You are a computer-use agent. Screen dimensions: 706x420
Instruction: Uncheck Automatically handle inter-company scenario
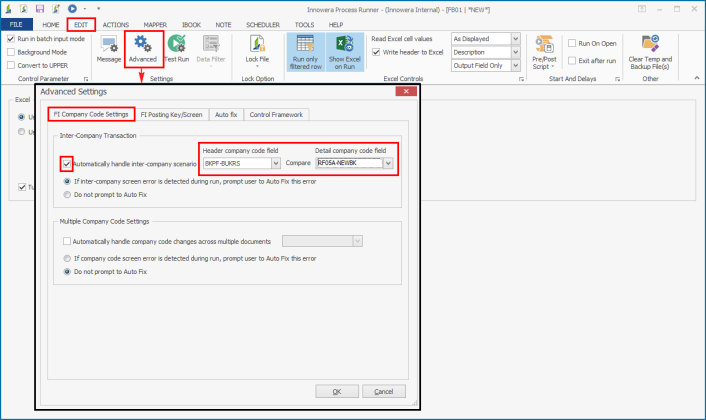point(67,163)
